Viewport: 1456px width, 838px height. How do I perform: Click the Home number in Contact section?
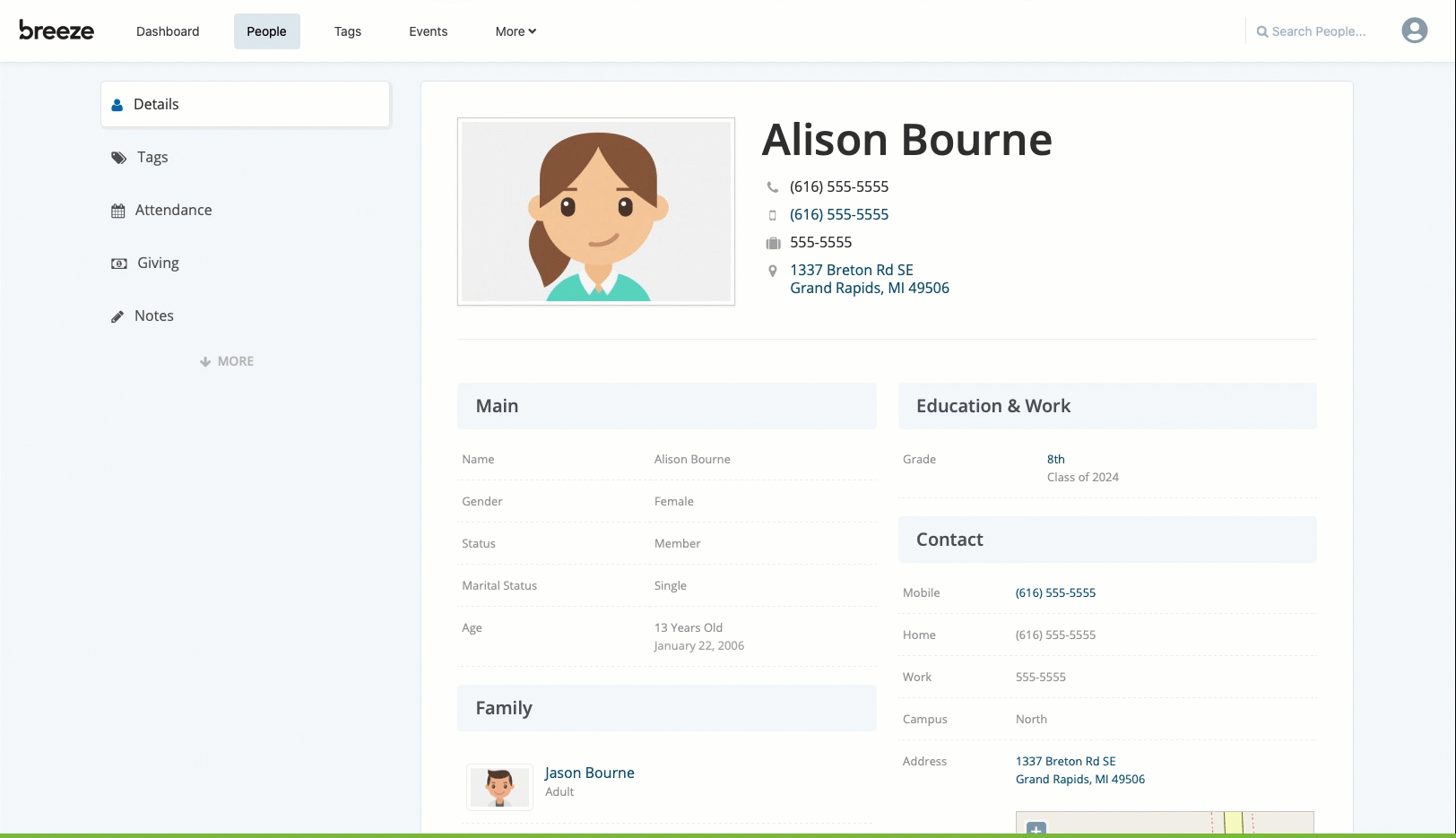coord(1055,635)
